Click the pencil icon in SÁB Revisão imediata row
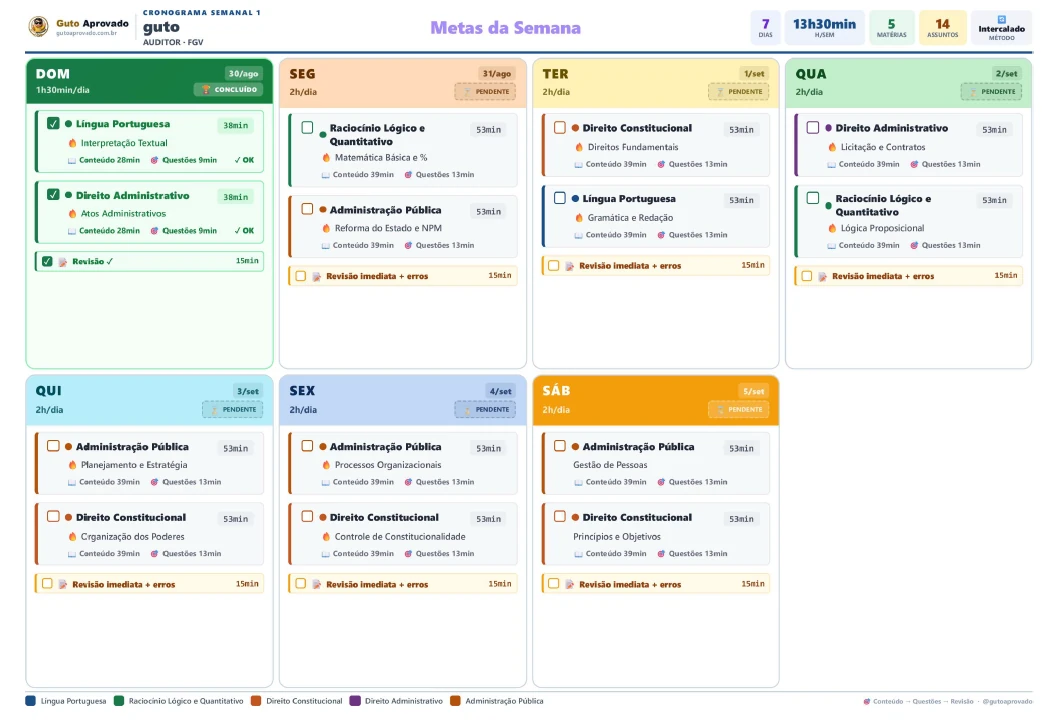 point(569,584)
